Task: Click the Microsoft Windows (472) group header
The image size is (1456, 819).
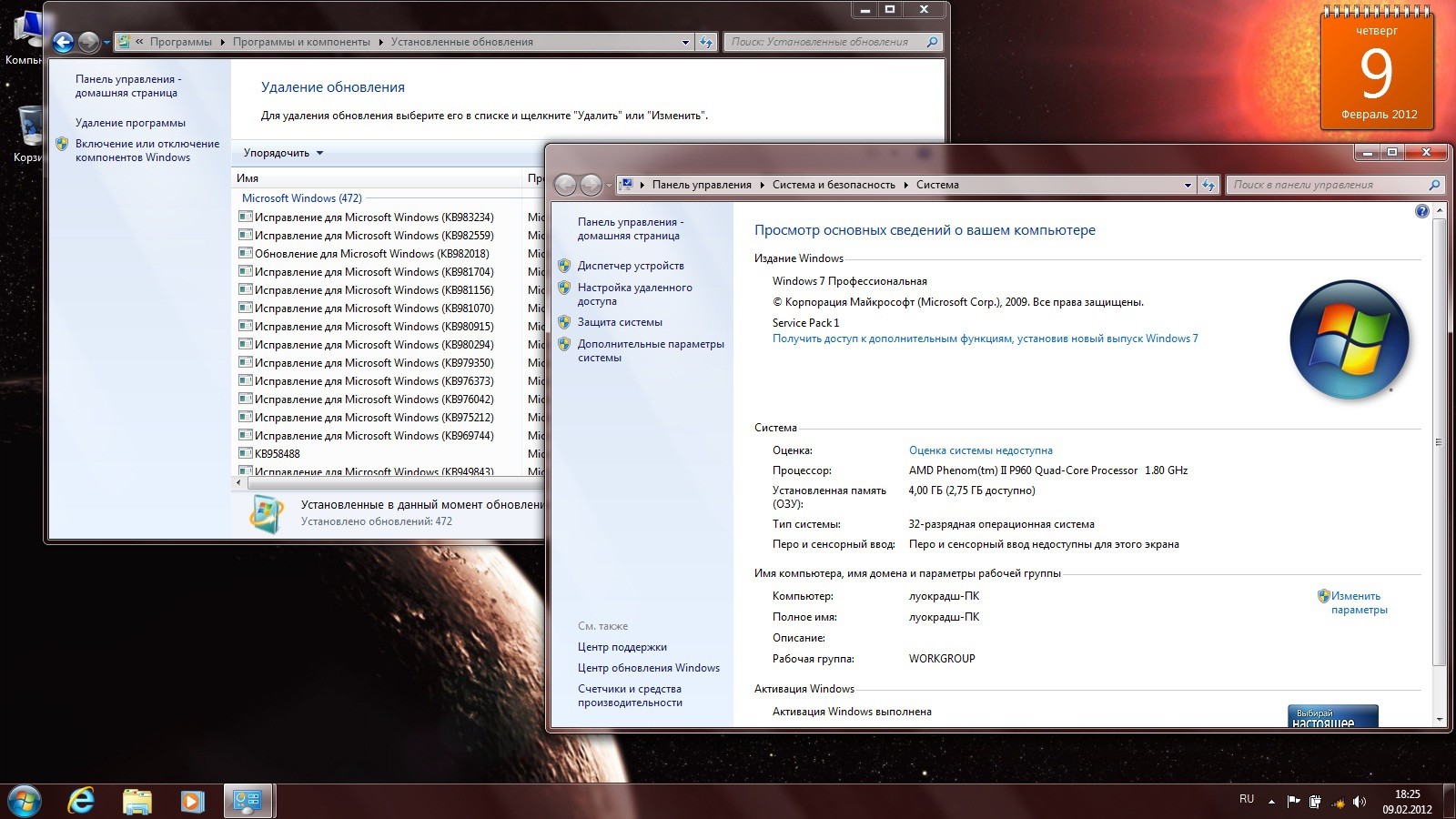Action: (302, 198)
